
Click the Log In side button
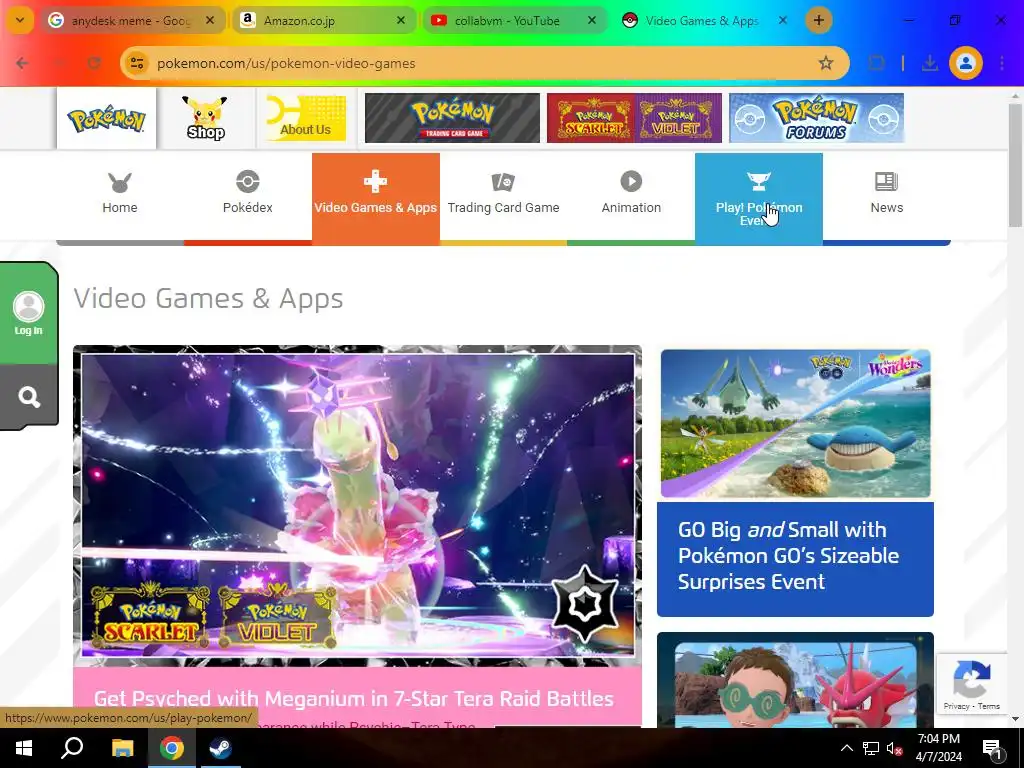(x=29, y=313)
